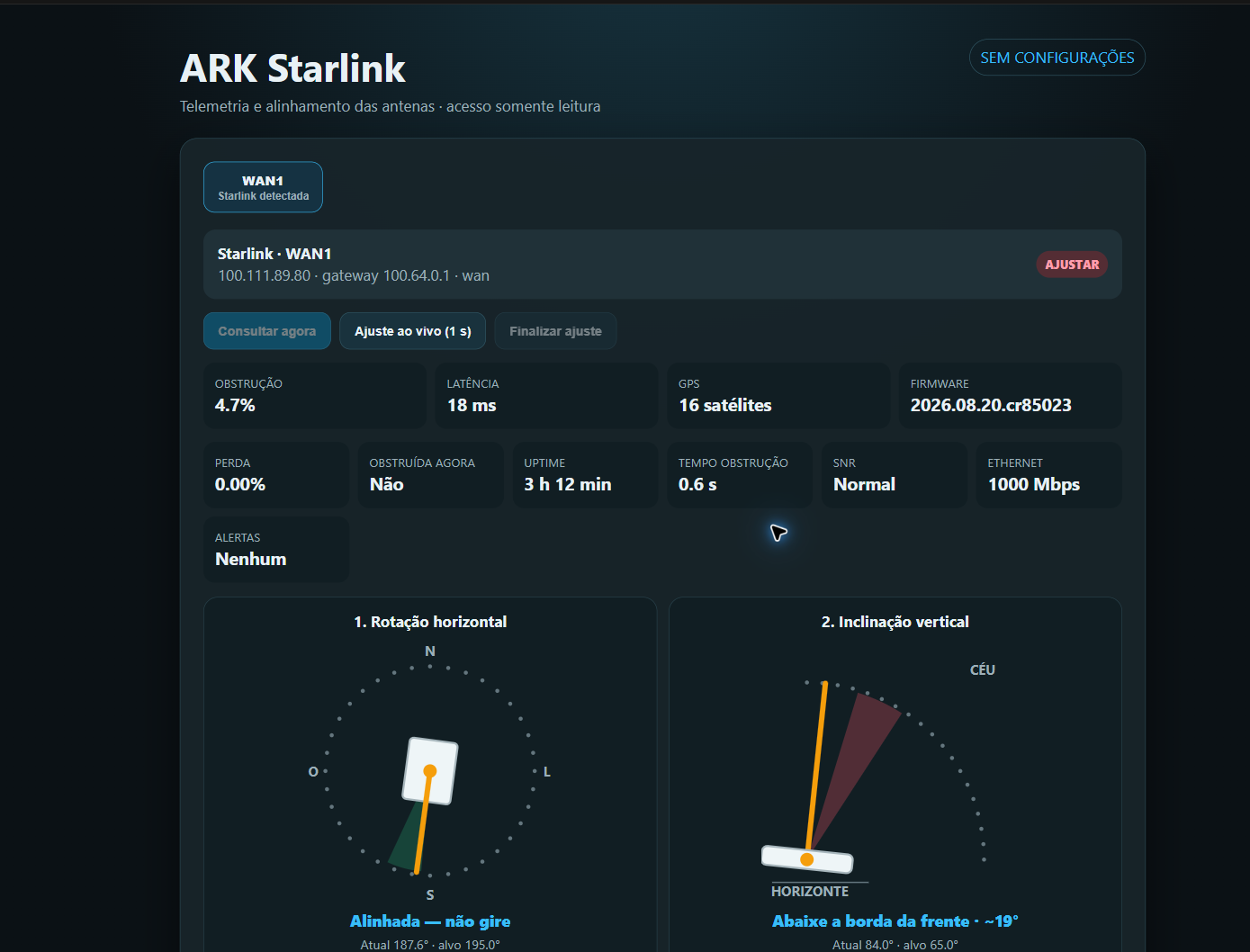This screenshot has height=952, width=1250.
Task: Click Atual 84.0° alvo 65.0° reading
Action: coord(895,945)
